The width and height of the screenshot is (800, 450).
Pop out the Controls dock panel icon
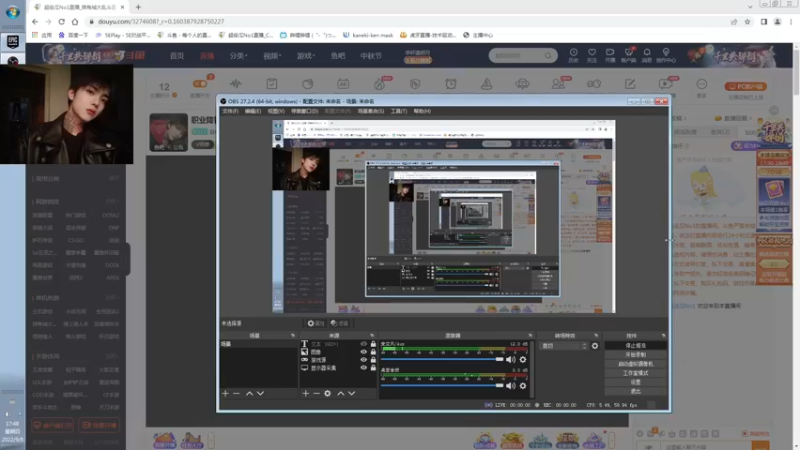point(664,335)
